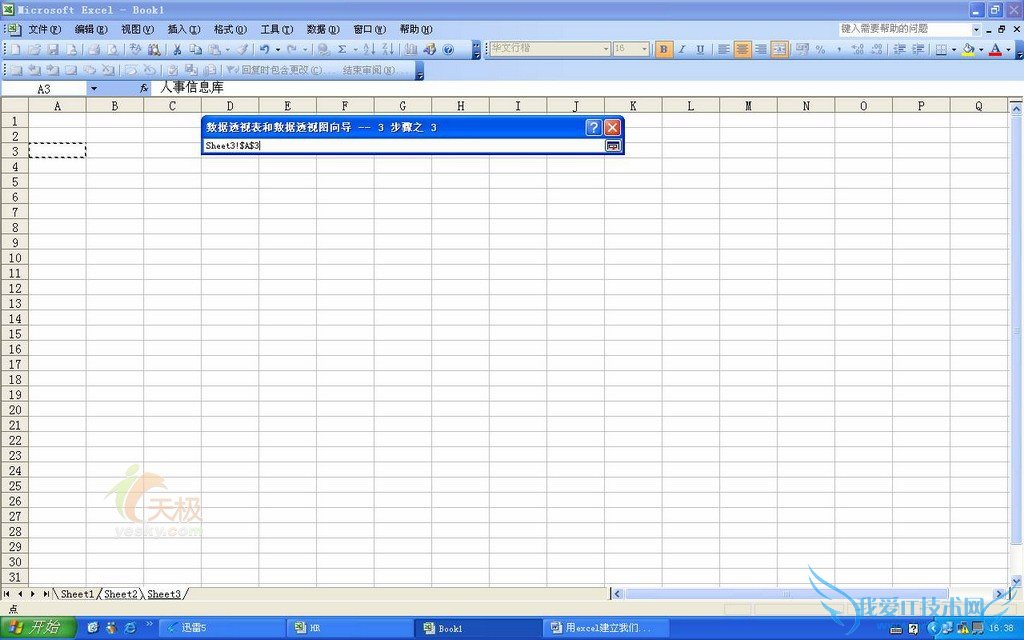Apply the red Font Color A

(x=995, y=50)
